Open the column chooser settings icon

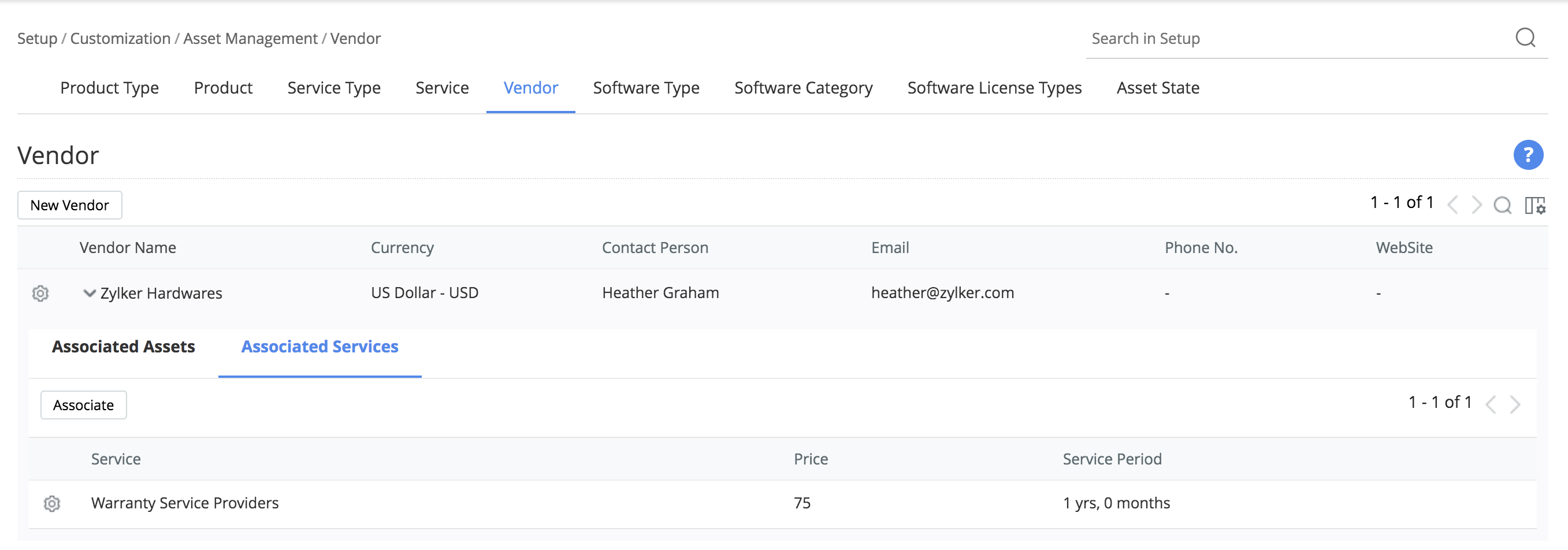click(x=1534, y=205)
